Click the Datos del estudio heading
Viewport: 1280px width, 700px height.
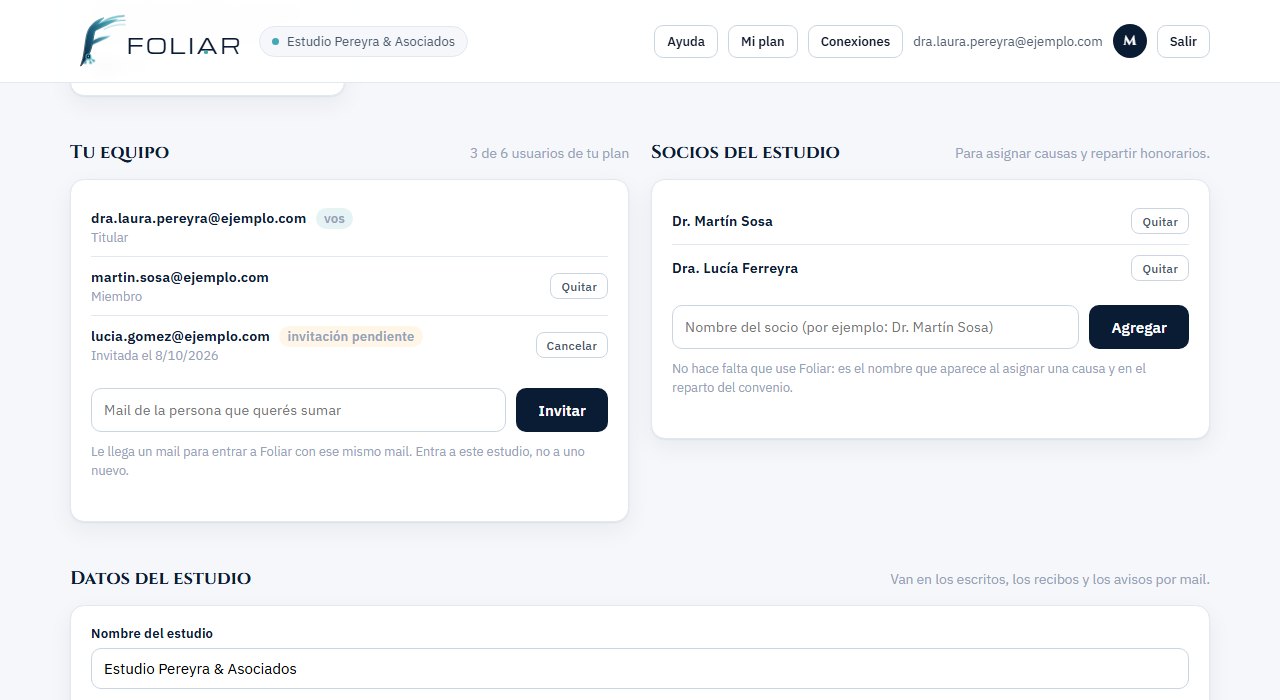pos(160,578)
